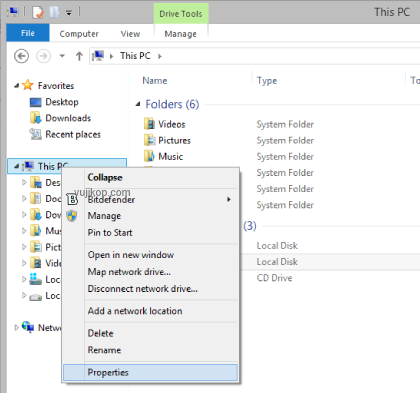This screenshot has width=420, height=393.
Task: Collapse the This PC tree node arrow
Action: pyautogui.click(x=16, y=166)
